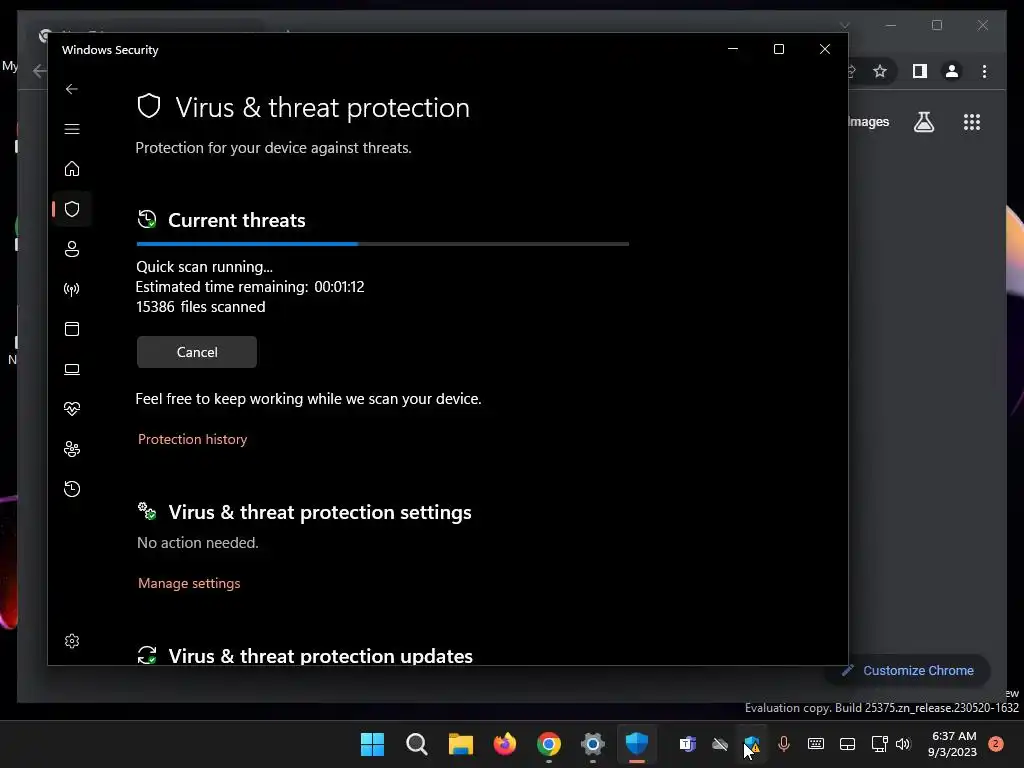Click the virtual touchpad tray icon

(x=848, y=744)
